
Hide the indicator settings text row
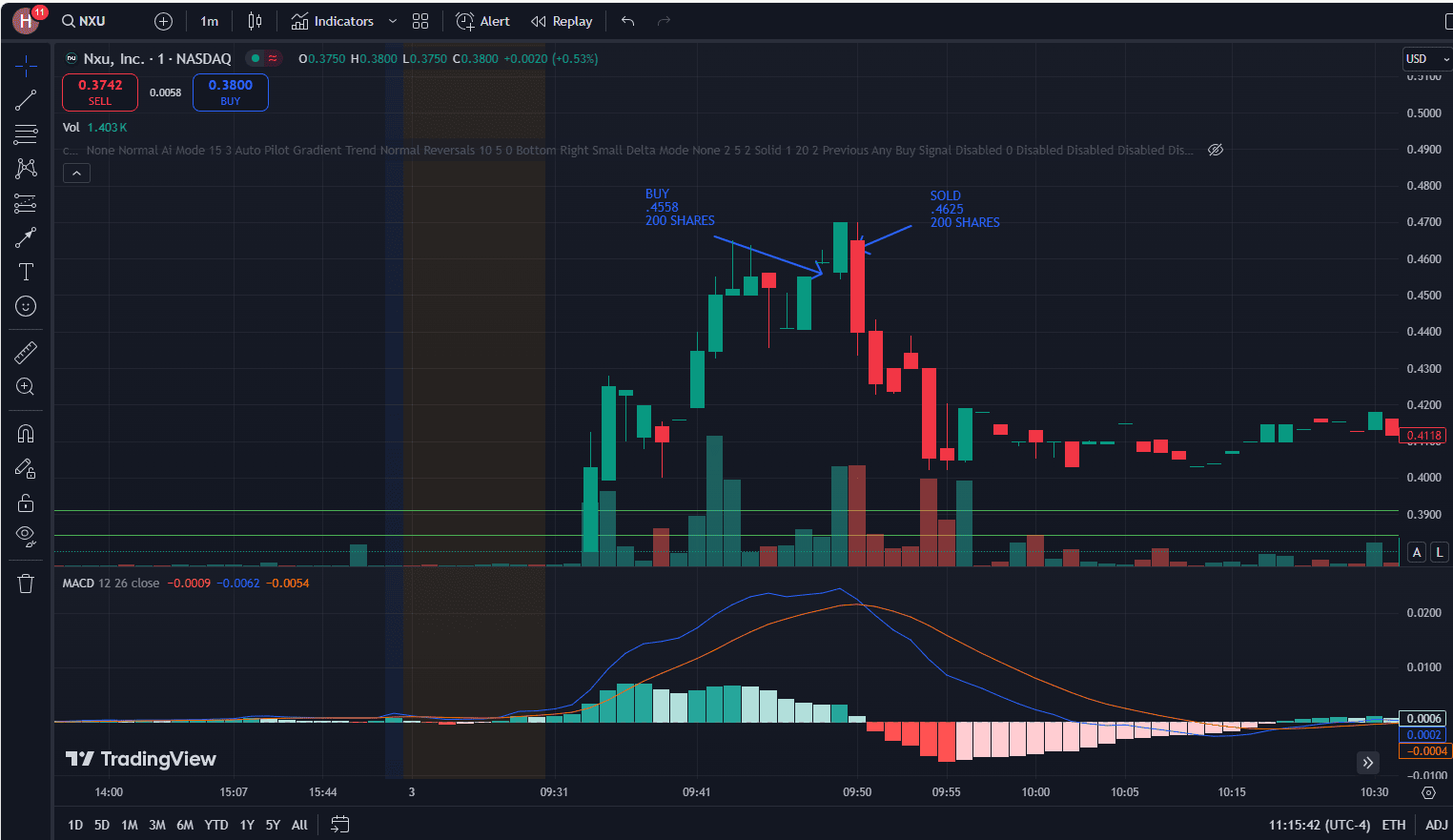[1215, 150]
